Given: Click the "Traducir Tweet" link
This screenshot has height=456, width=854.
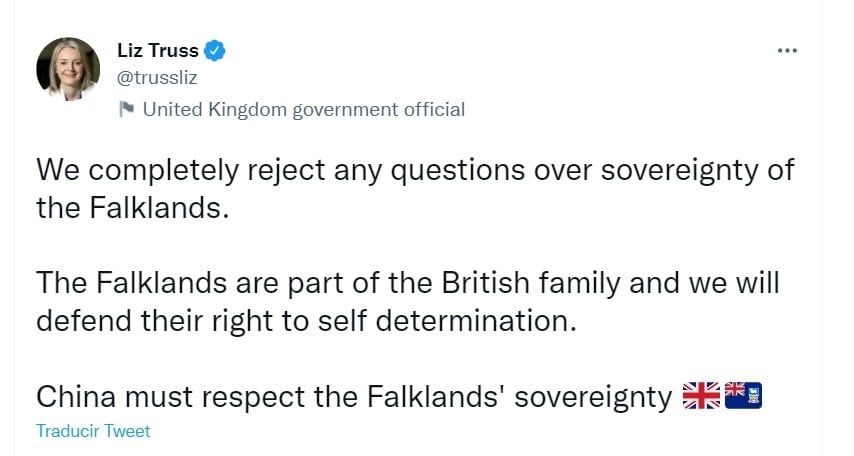Looking at the screenshot, I should pyautogui.click(x=93, y=431).
